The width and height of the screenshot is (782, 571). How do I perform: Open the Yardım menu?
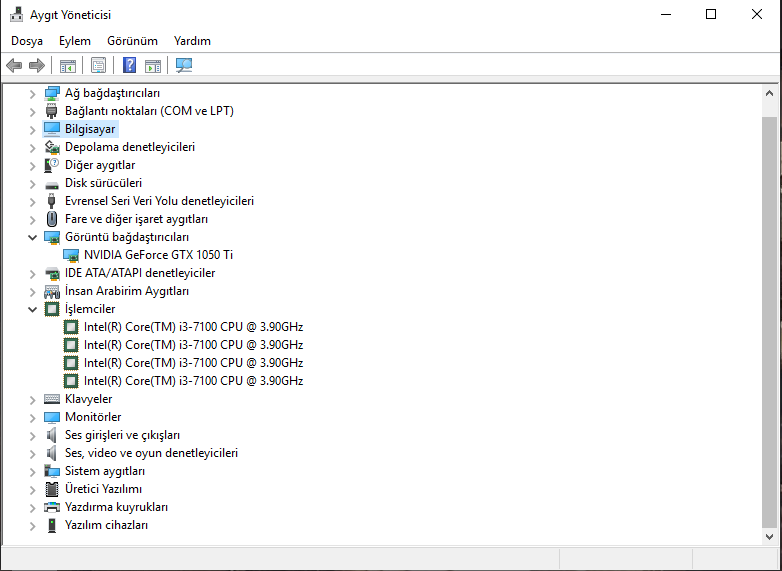point(192,41)
